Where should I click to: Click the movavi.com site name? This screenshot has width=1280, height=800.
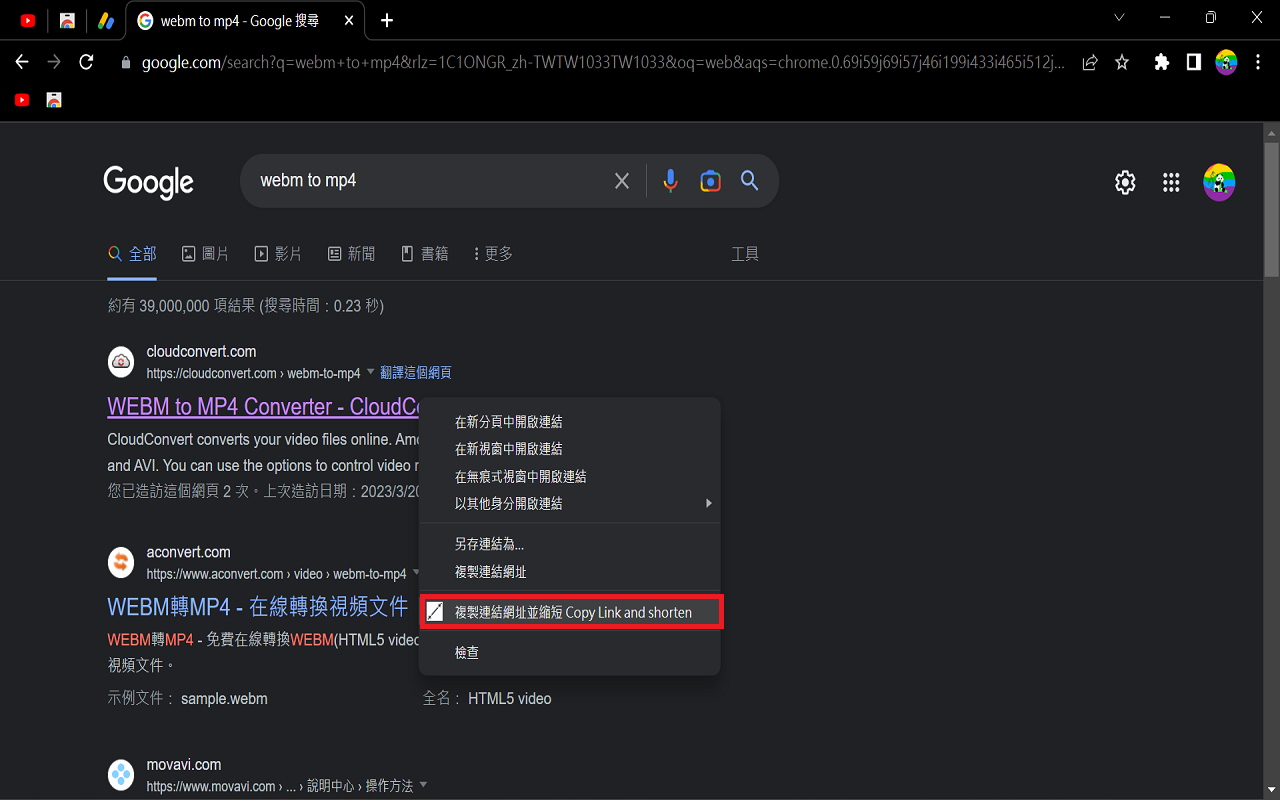coord(184,765)
